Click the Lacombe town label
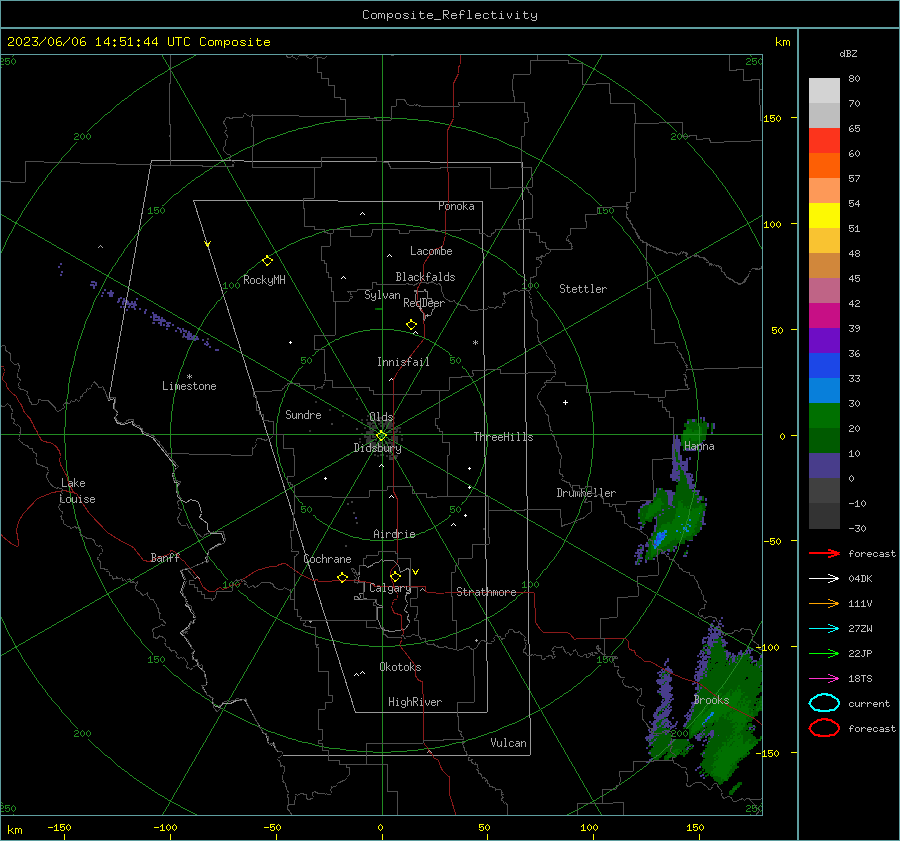 [431, 251]
